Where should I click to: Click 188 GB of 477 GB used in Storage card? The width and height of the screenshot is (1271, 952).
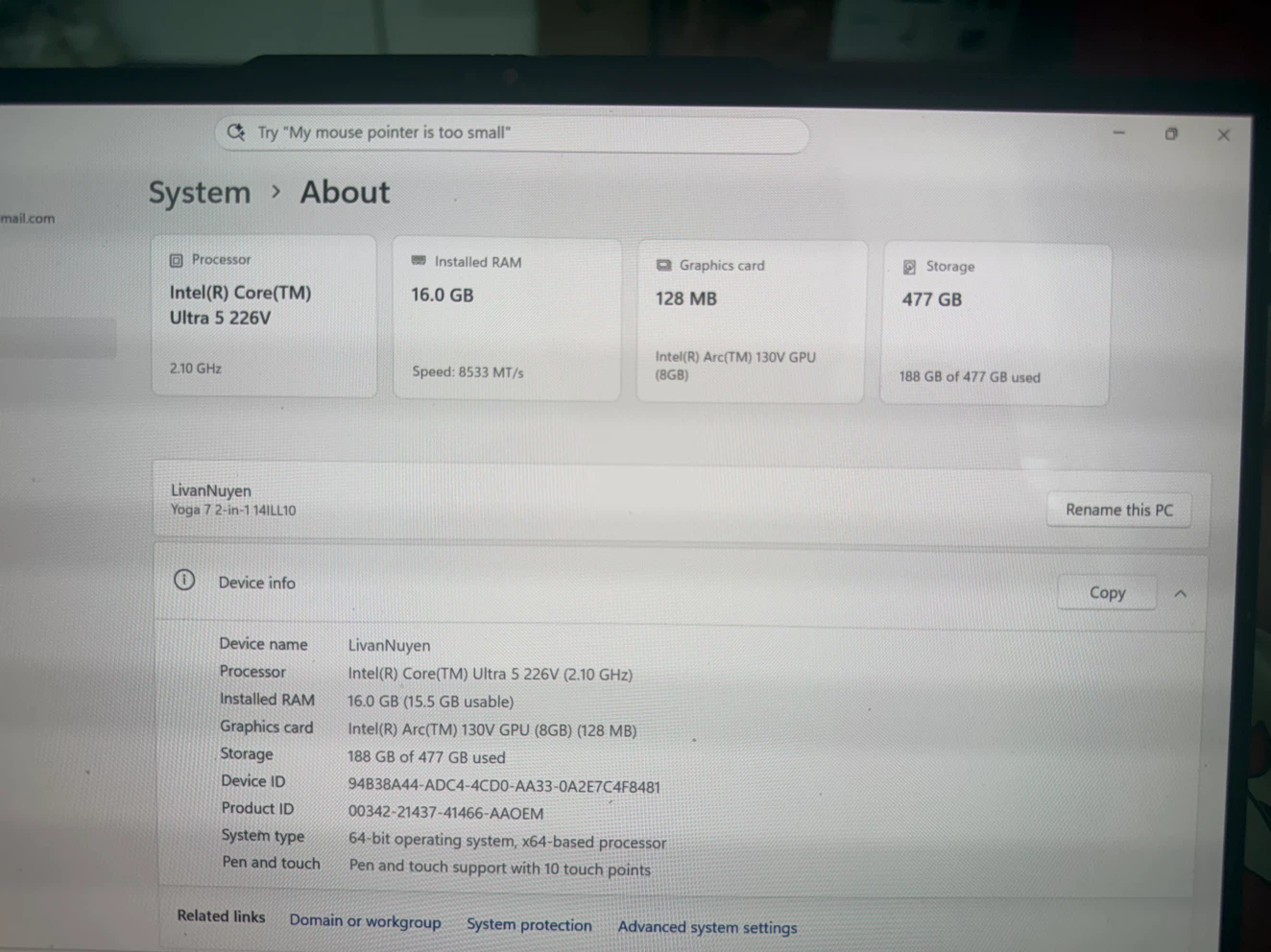point(970,377)
